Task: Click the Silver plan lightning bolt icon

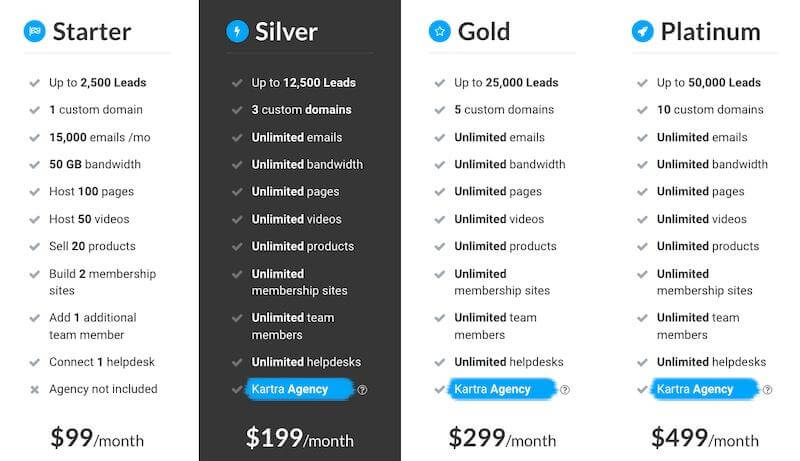Action: (x=237, y=31)
